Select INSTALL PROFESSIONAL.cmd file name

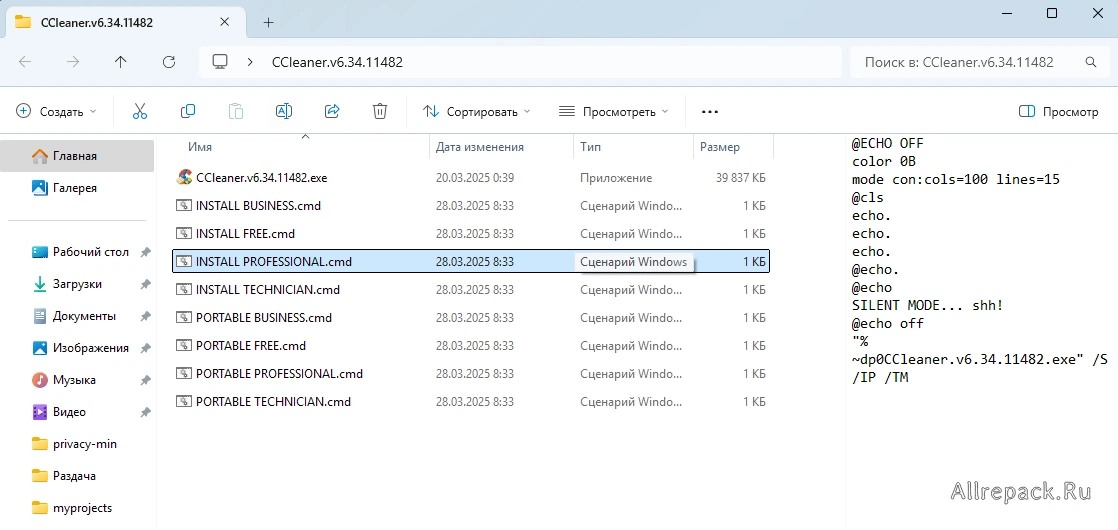(x=274, y=262)
